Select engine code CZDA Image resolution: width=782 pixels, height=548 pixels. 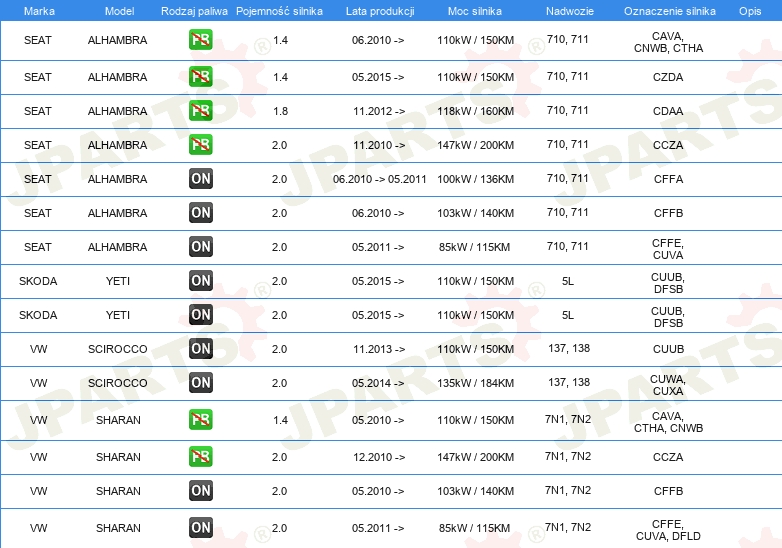point(668,77)
